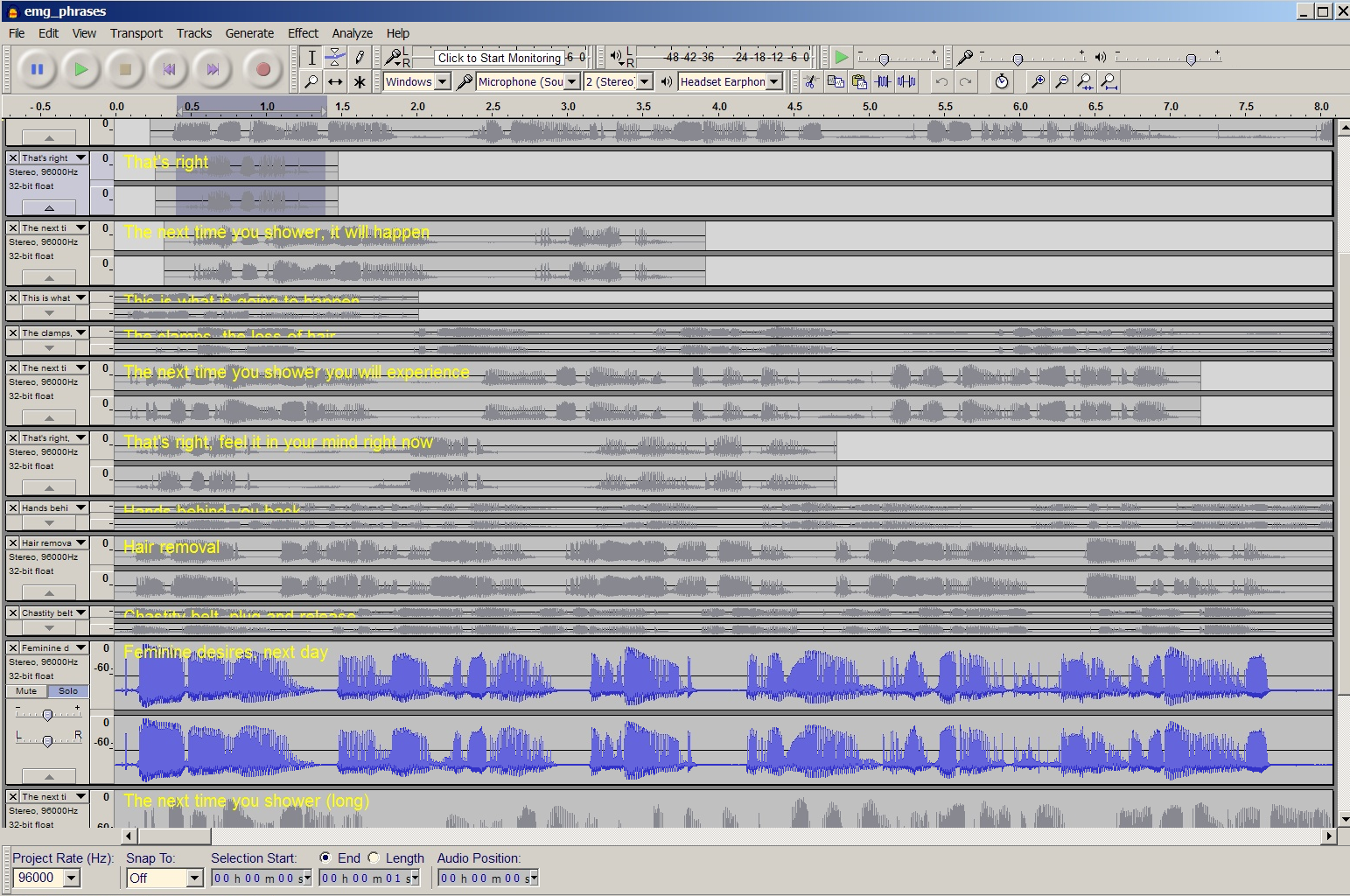Click the Mute button on Feminine desires track
Viewport: 1350px width, 896px height.
click(27, 691)
